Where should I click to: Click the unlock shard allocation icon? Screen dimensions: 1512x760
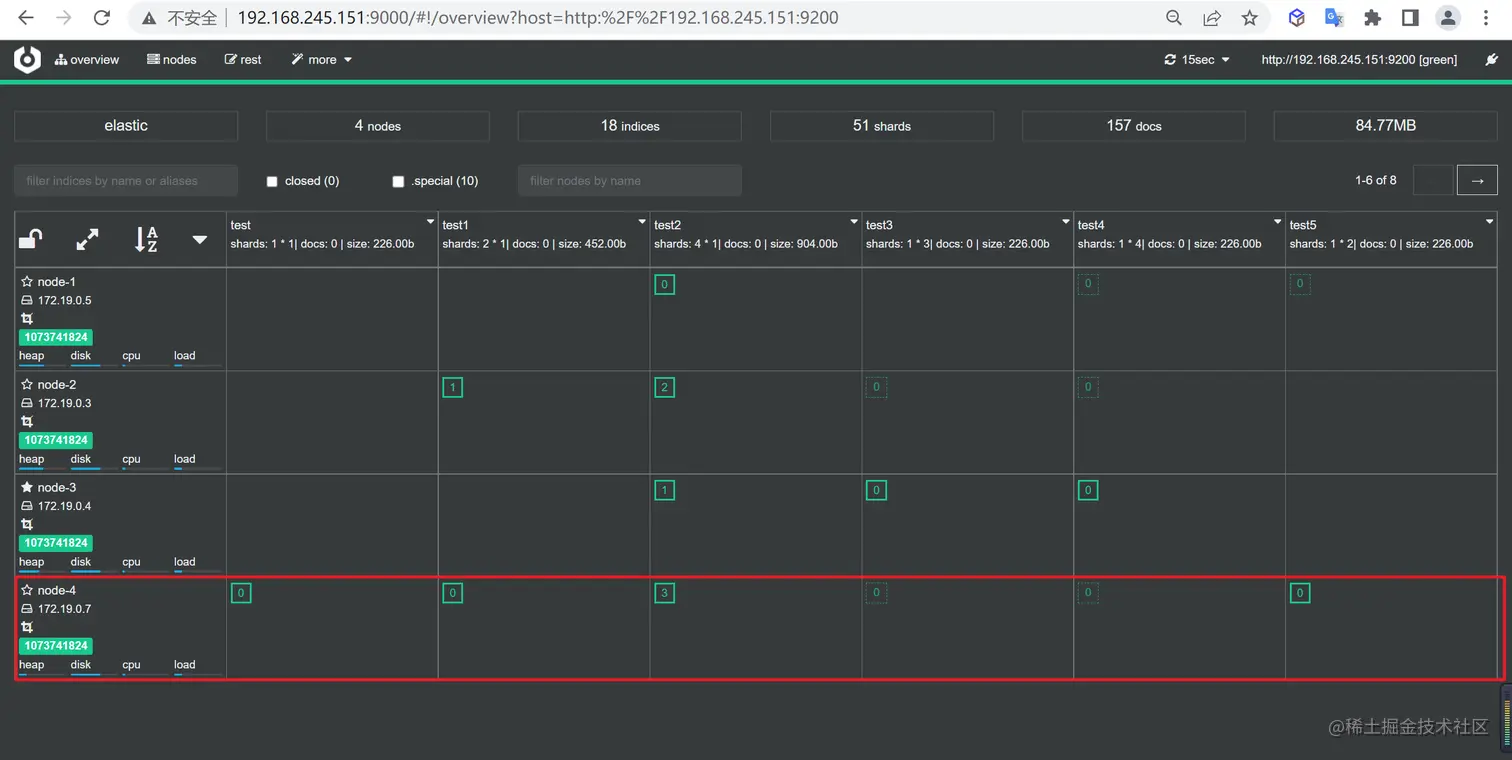[31, 239]
